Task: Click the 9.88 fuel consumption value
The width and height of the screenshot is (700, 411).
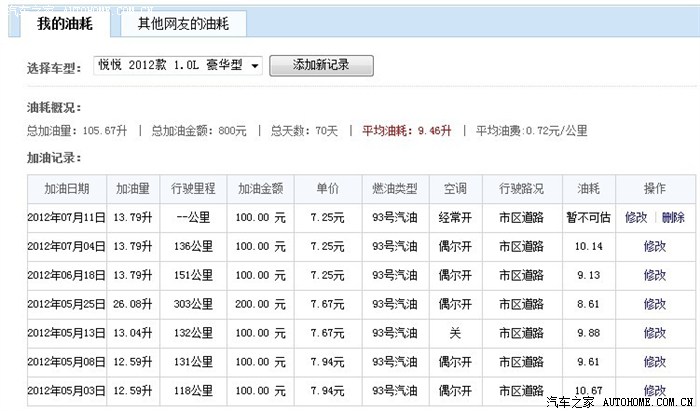Action: (588, 332)
